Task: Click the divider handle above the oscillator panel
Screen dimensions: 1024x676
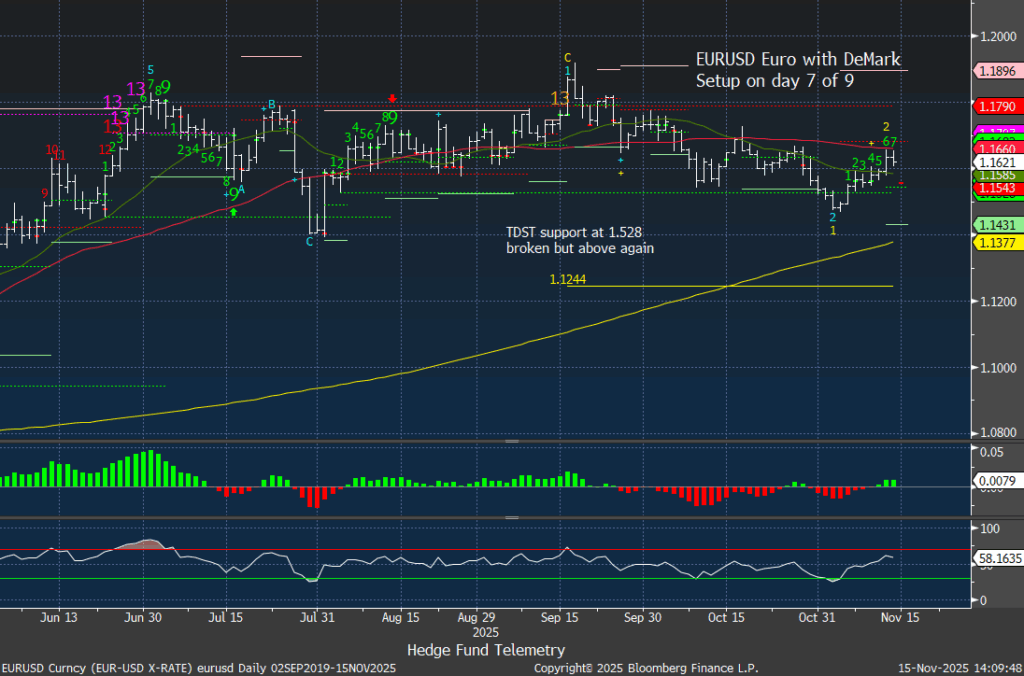Action: point(512,517)
